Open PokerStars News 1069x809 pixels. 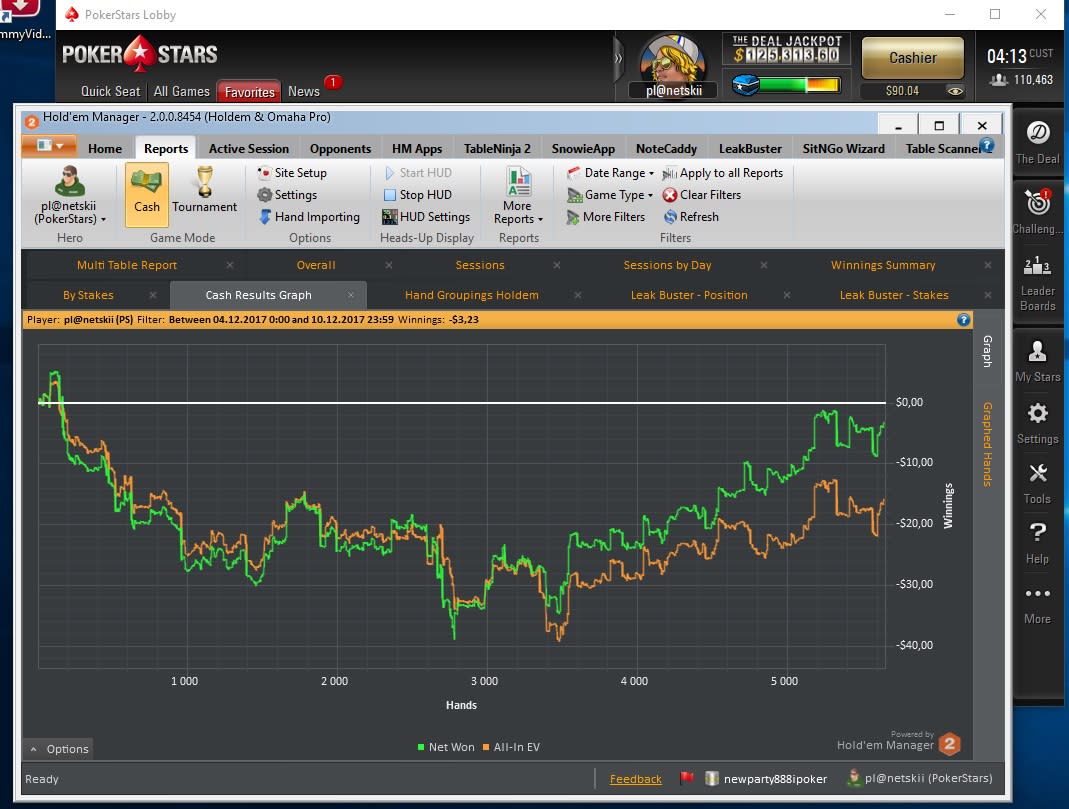point(303,91)
